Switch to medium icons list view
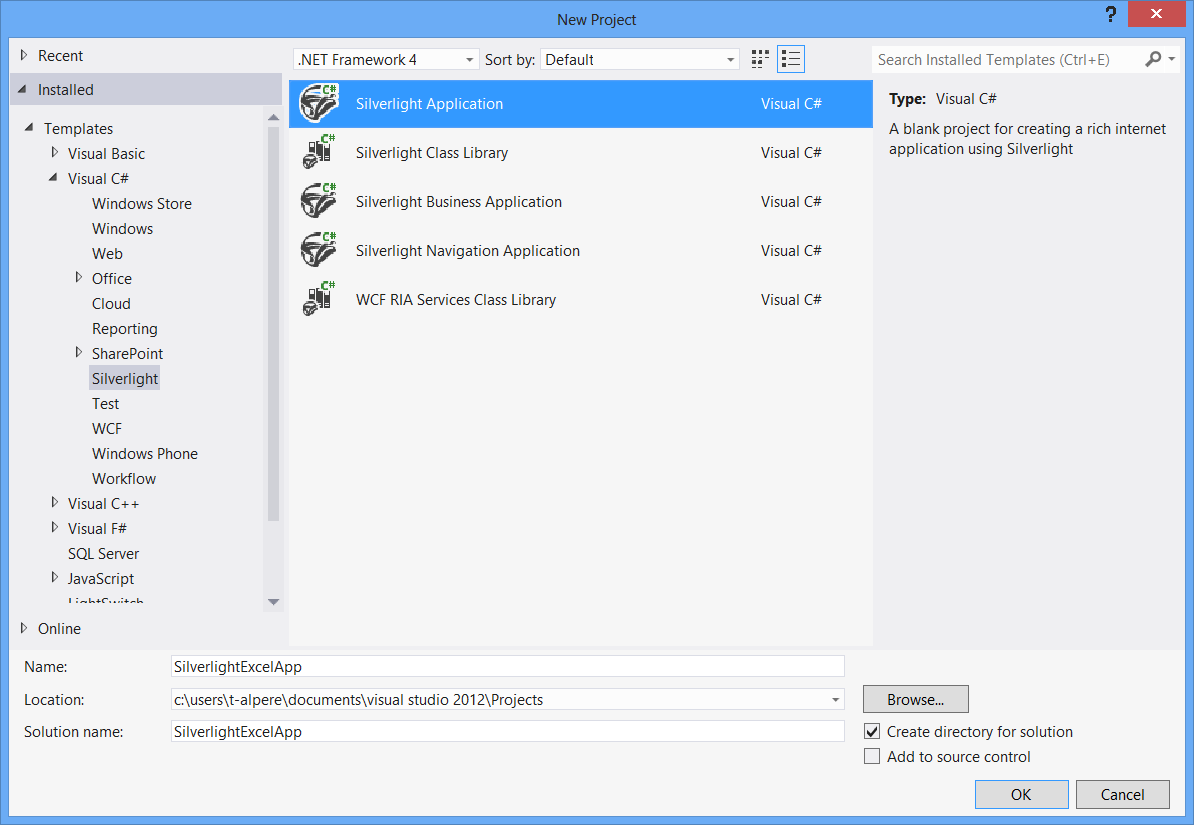The width and height of the screenshot is (1194, 825). pyautogui.click(x=791, y=60)
